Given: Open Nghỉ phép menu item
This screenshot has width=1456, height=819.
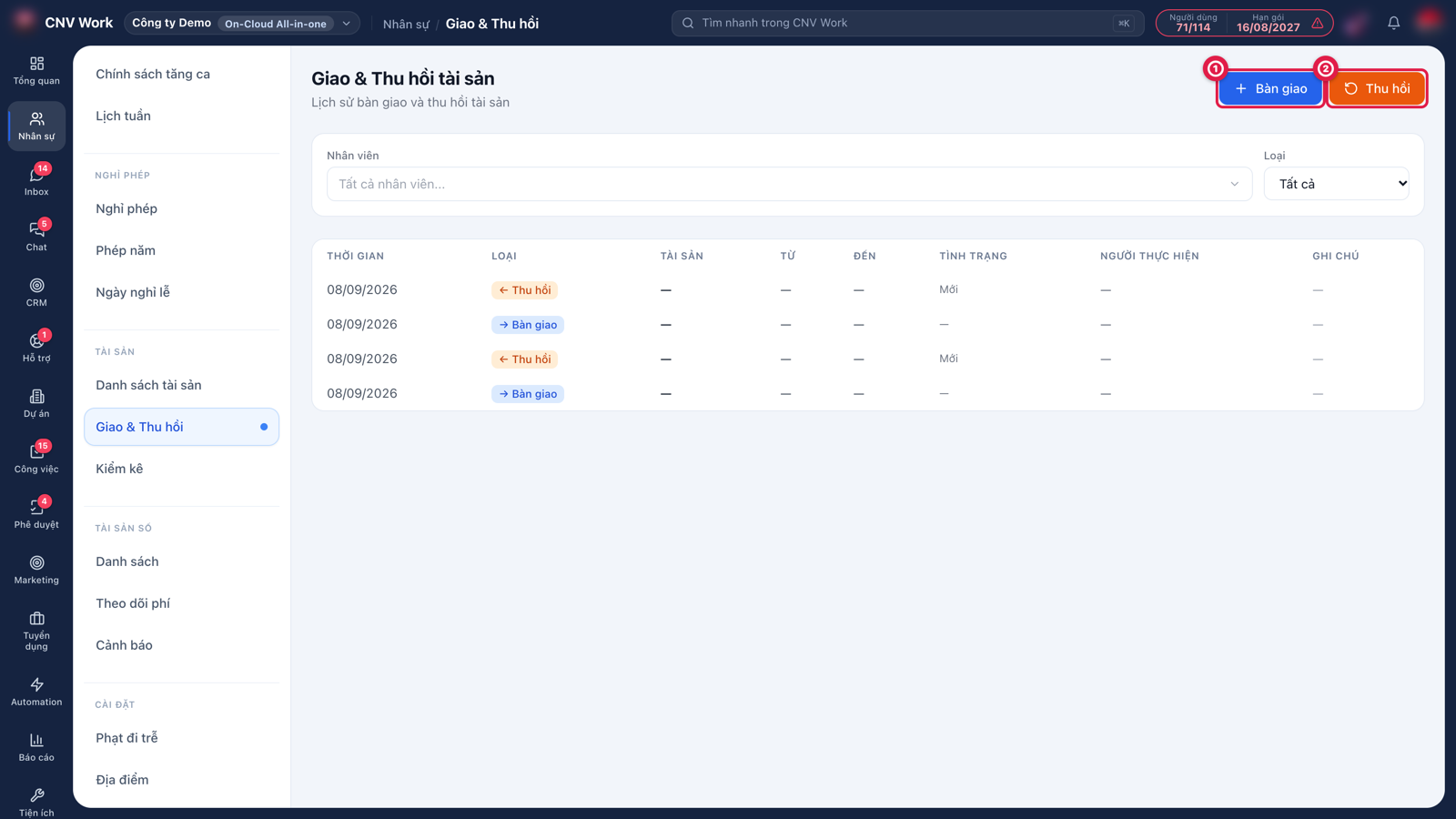Looking at the screenshot, I should [126, 208].
